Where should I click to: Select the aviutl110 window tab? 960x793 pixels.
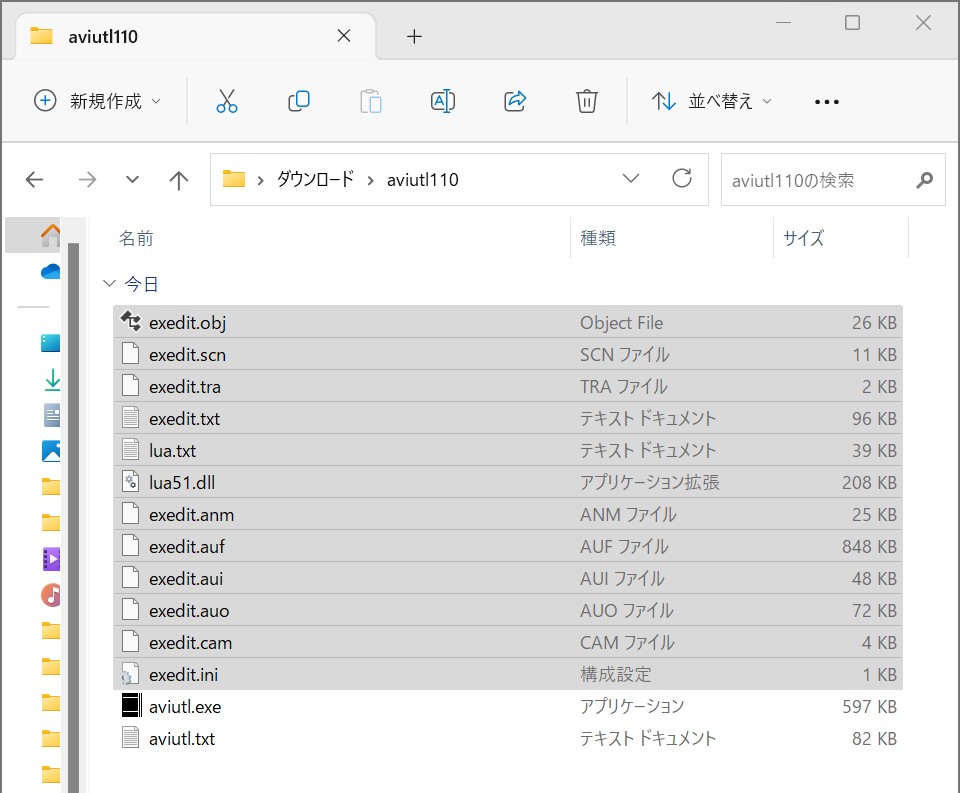[195, 37]
